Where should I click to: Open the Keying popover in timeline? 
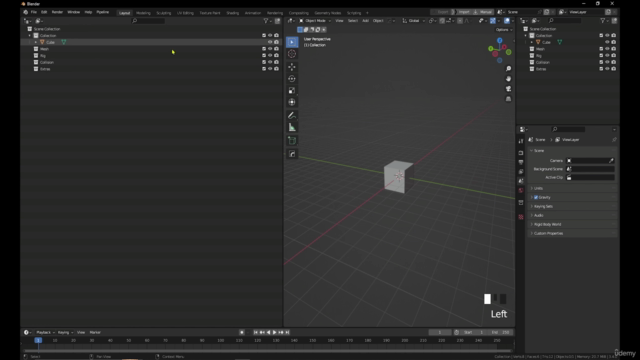coord(64,333)
